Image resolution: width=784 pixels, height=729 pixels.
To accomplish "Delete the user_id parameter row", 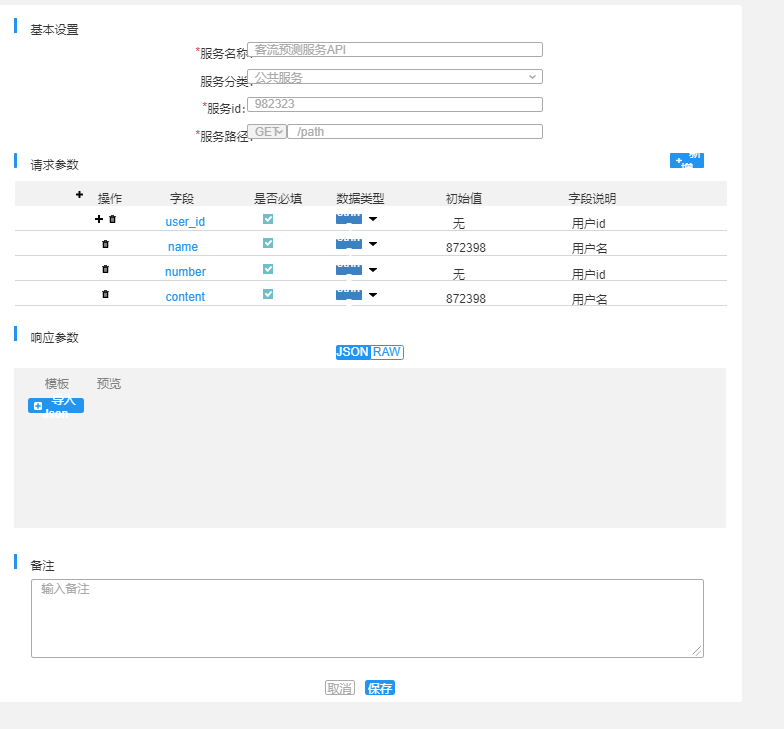I will coord(112,219).
